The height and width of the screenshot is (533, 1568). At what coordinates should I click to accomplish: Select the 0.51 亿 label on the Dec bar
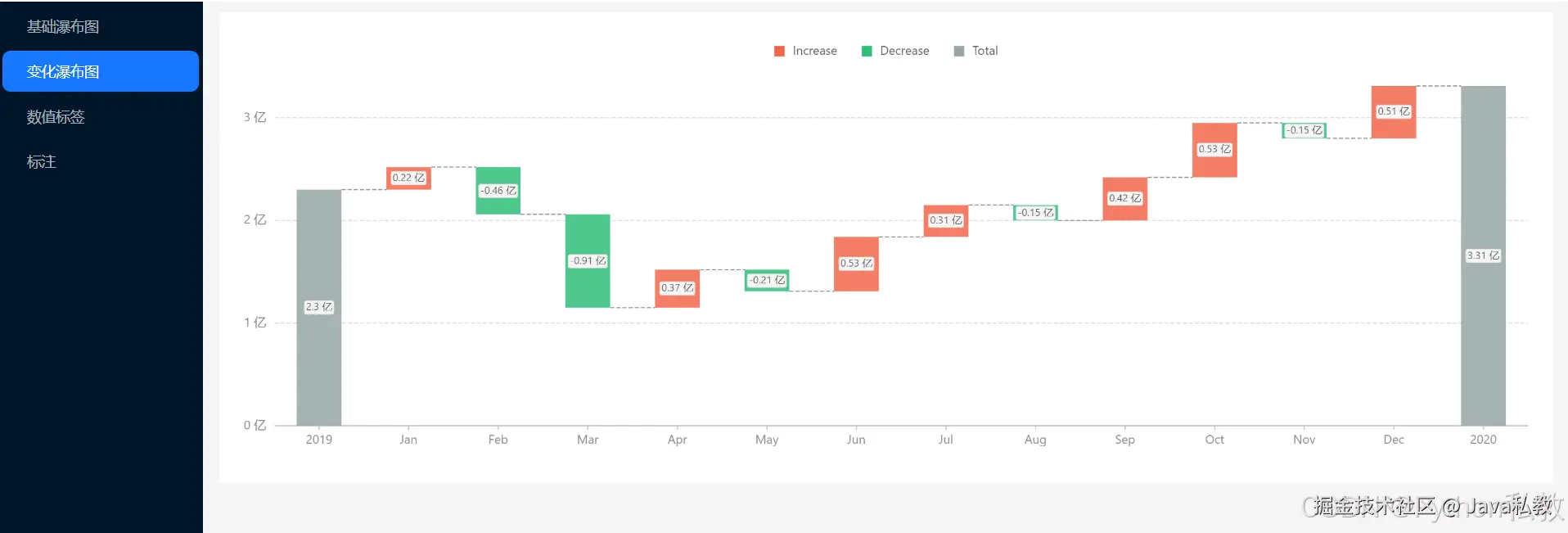(1393, 111)
